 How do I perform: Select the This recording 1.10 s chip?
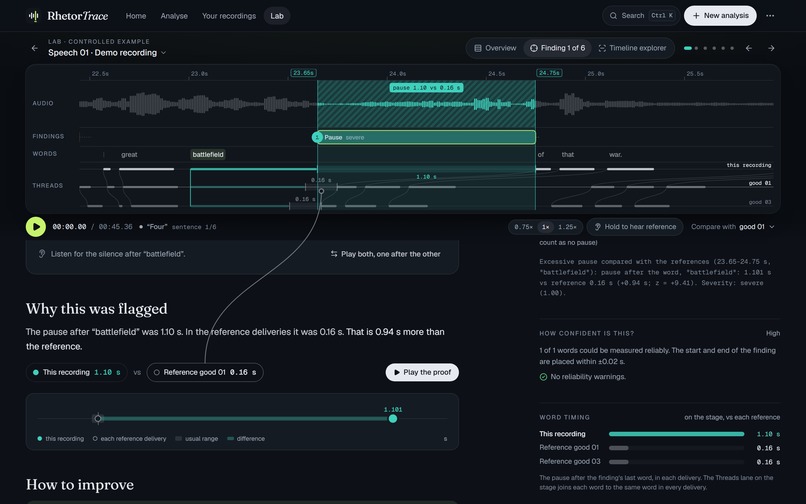click(77, 372)
